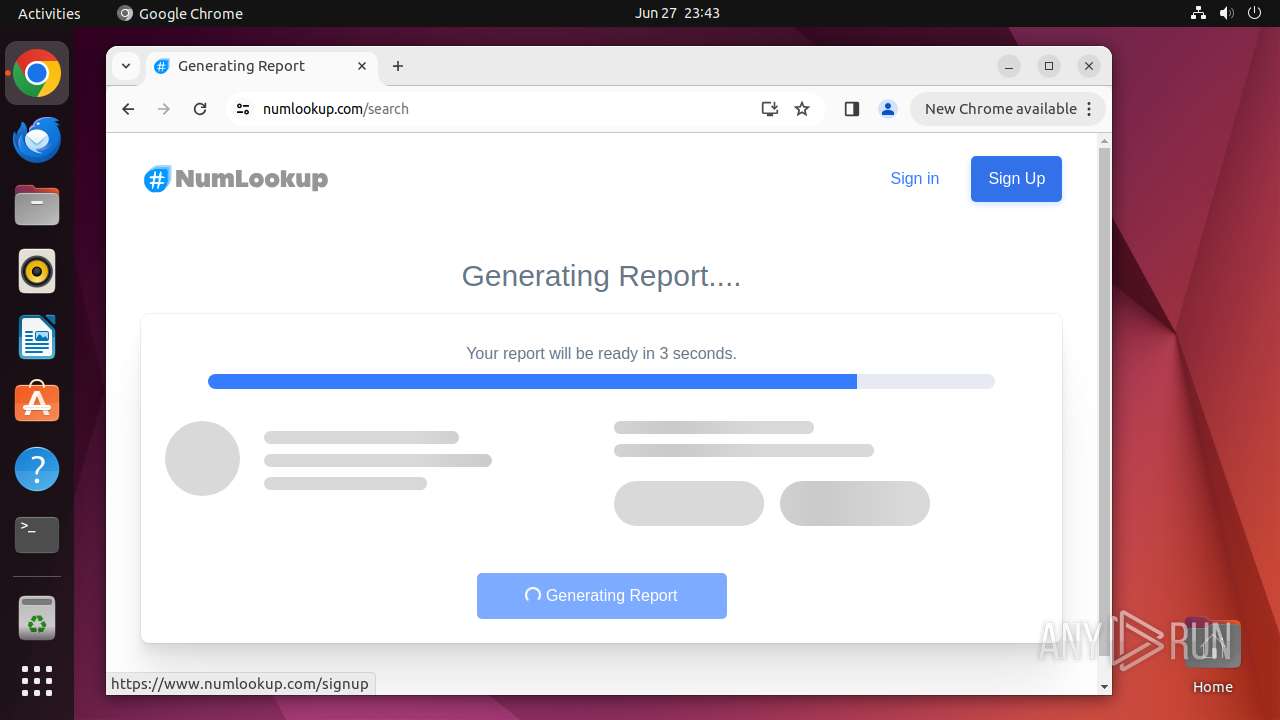The width and height of the screenshot is (1280, 720).
Task: Show Applications grid
Action: coord(37,681)
